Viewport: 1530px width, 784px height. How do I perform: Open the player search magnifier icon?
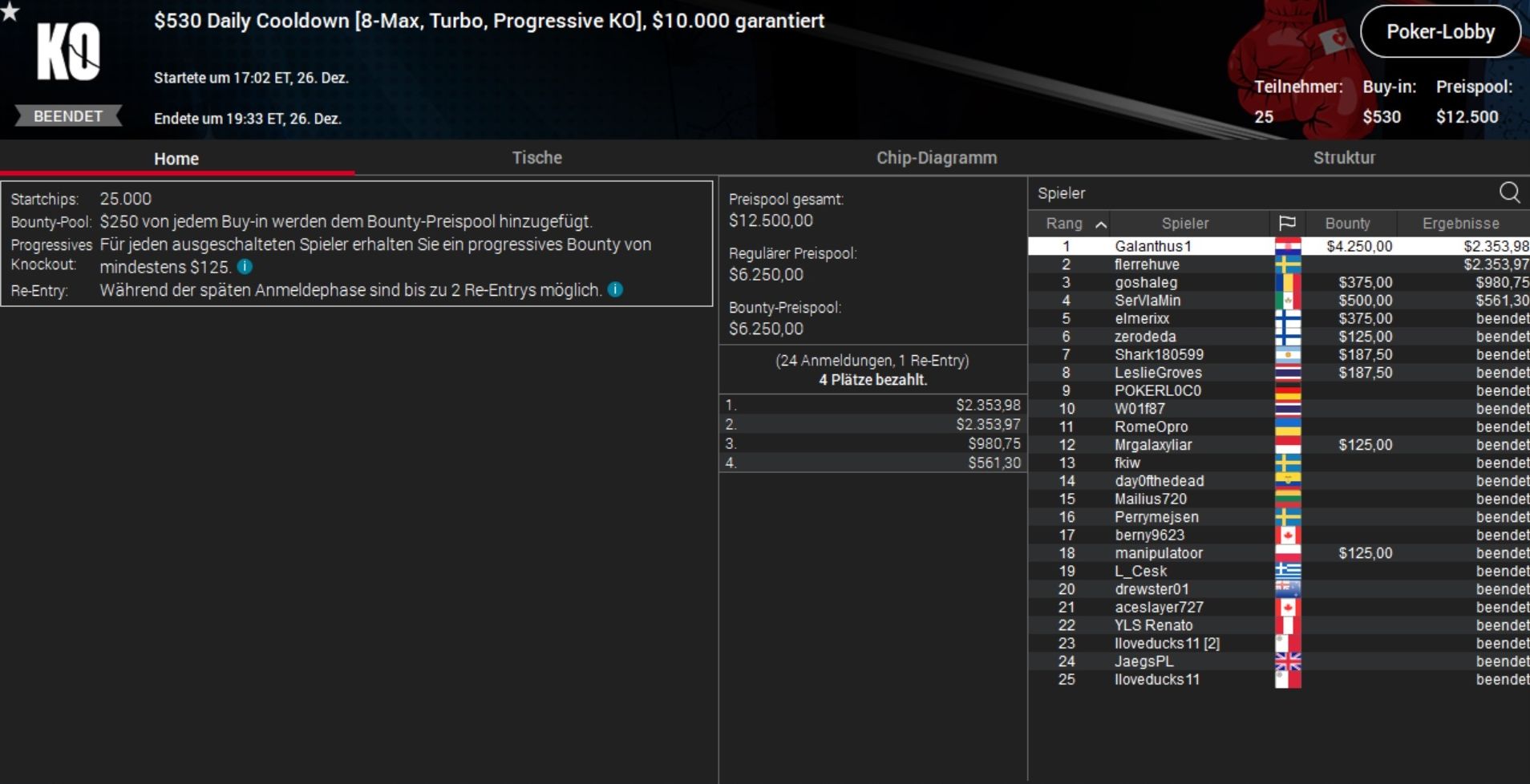coord(1509,192)
